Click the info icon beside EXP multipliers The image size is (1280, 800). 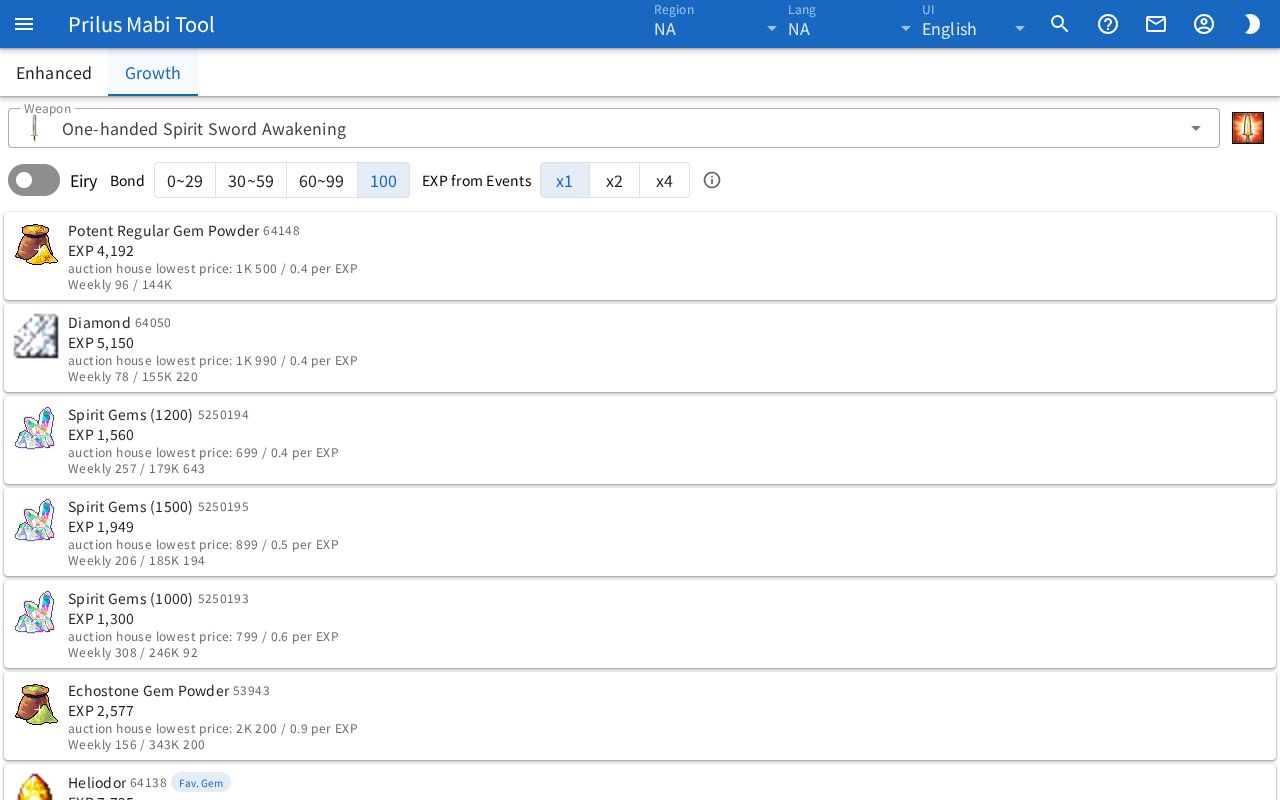click(x=712, y=180)
